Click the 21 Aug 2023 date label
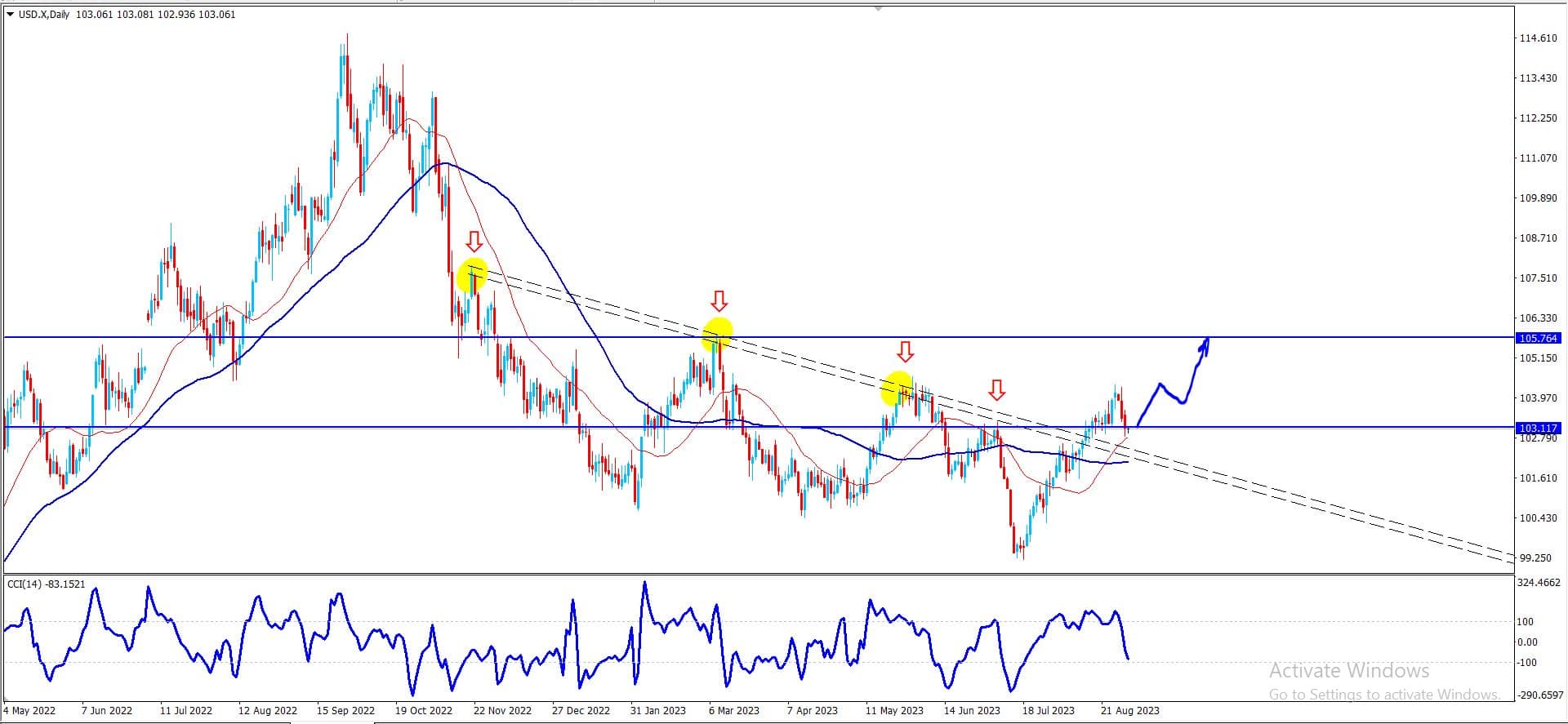The width and height of the screenshot is (1568, 724). coord(1129,711)
